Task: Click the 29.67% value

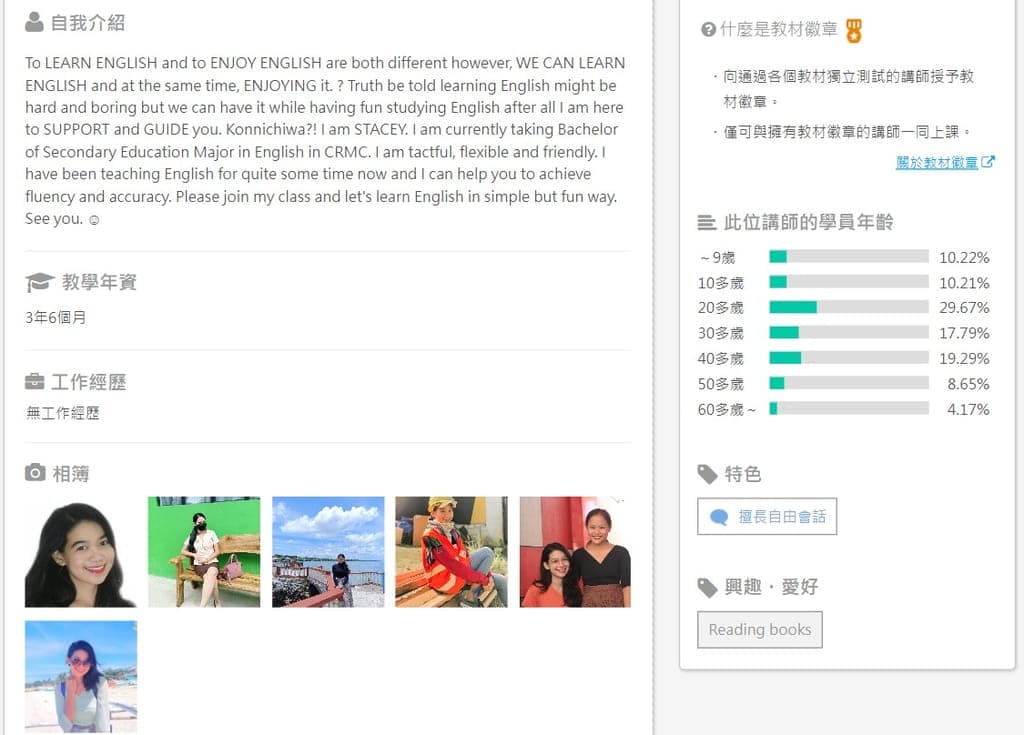Action: tap(964, 308)
